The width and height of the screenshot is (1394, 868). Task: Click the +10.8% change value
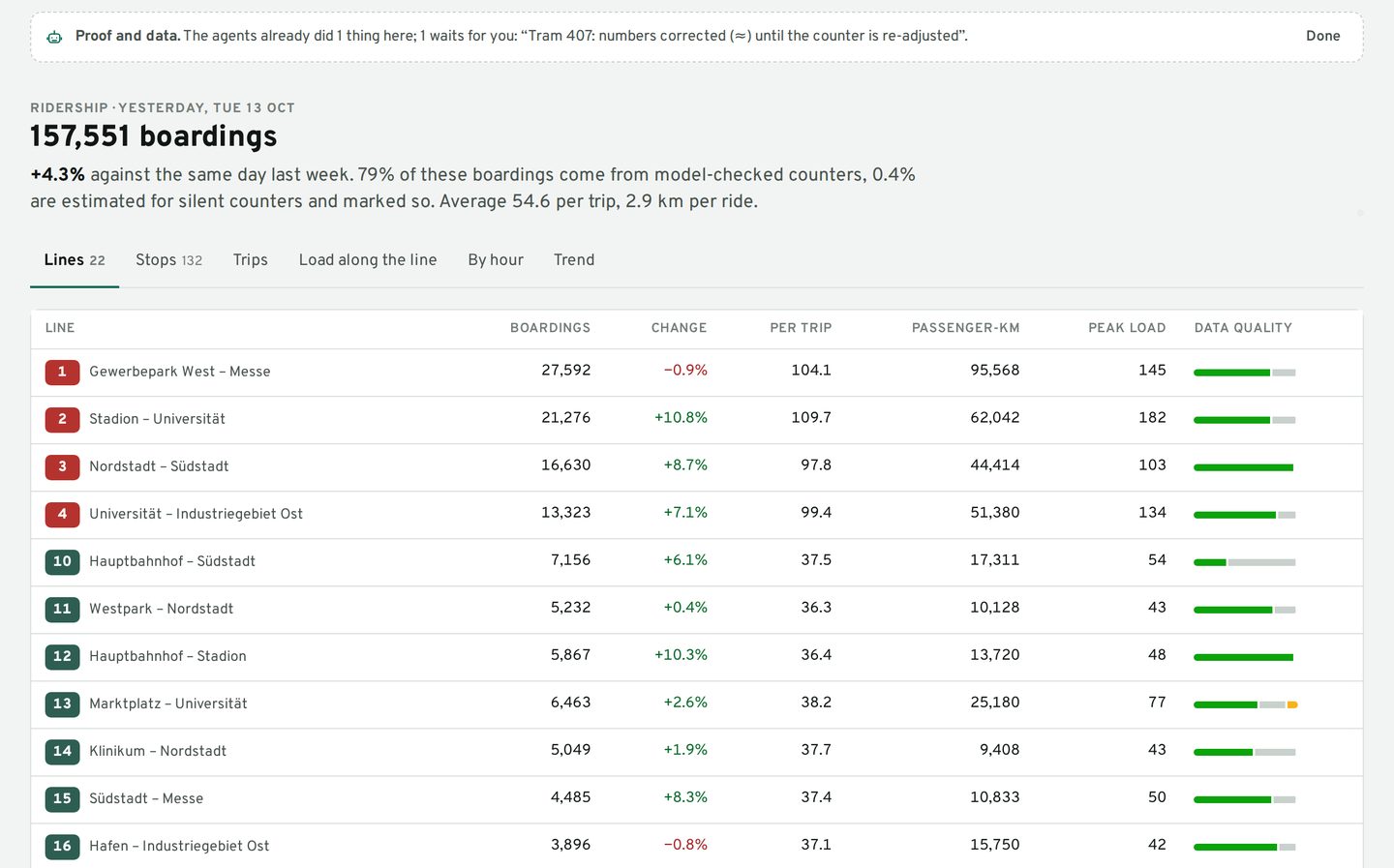pos(681,418)
